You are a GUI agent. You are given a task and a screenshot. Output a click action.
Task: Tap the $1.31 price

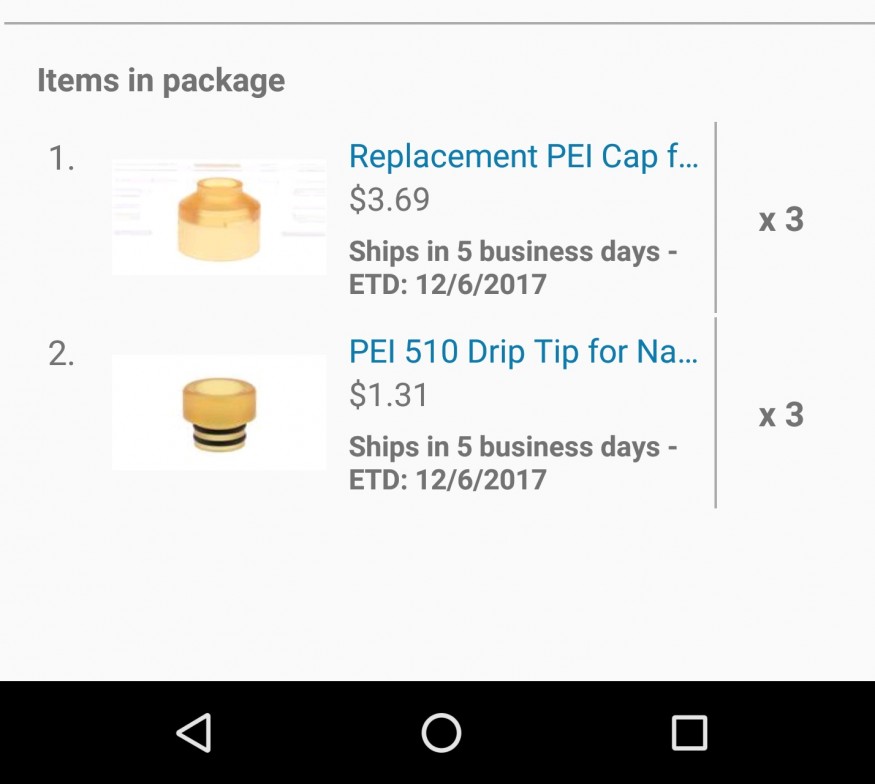point(389,395)
